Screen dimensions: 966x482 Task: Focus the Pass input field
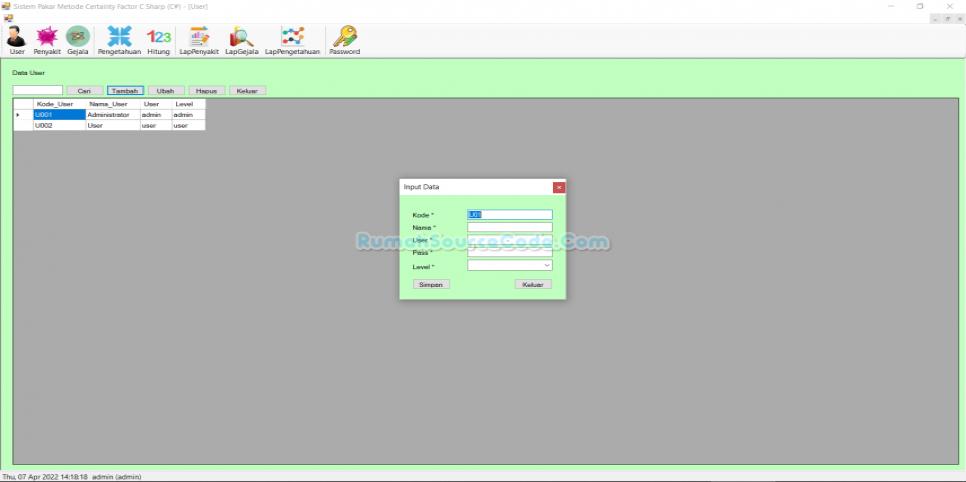(x=509, y=252)
